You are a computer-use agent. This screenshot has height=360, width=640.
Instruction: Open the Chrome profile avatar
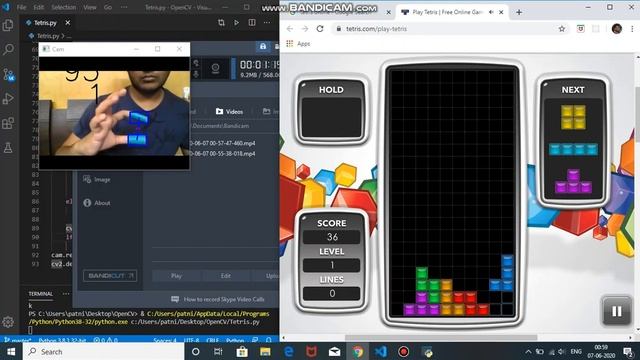[x=617, y=29]
